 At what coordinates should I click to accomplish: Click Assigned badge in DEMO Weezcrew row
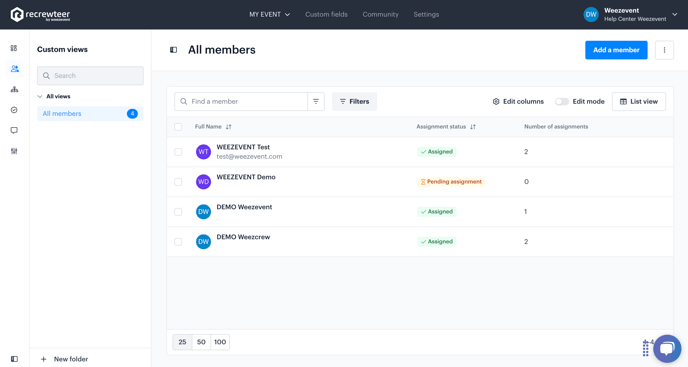click(437, 241)
